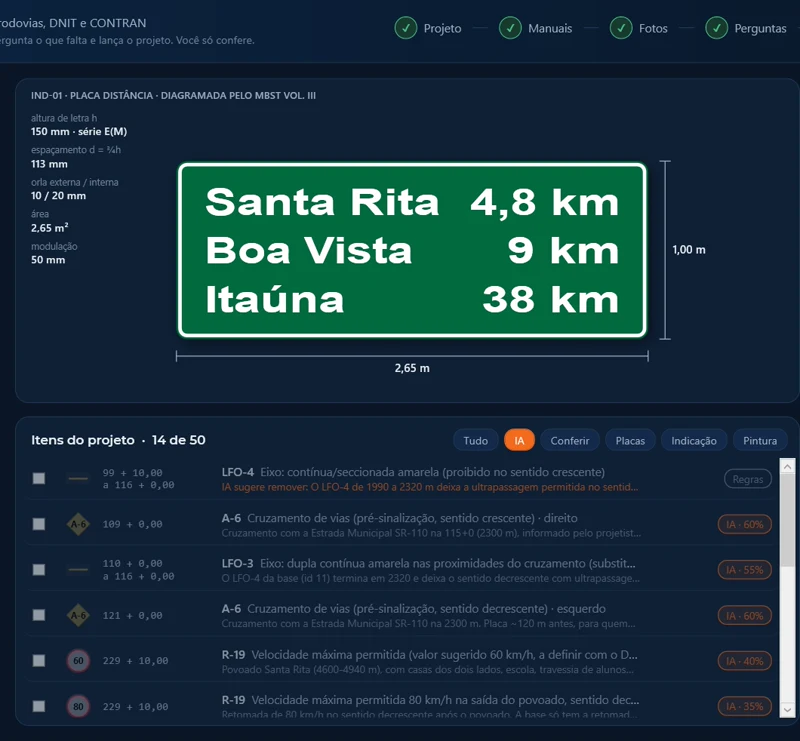This screenshot has width=800, height=741.
Task: Click the IA · 35% badge
Action: point(744,706)
